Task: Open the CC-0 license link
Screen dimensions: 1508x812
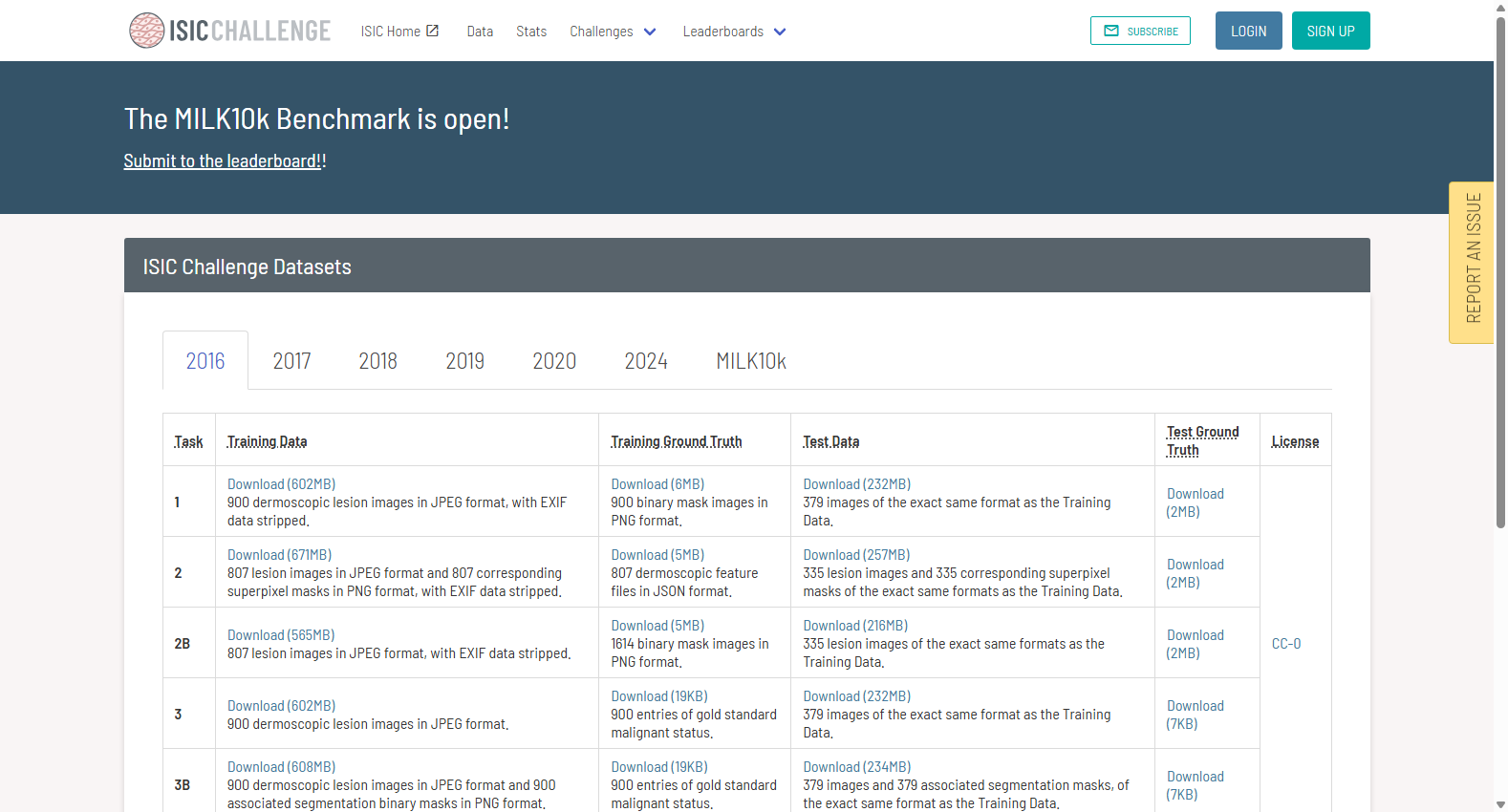Action: point(1286,644)
